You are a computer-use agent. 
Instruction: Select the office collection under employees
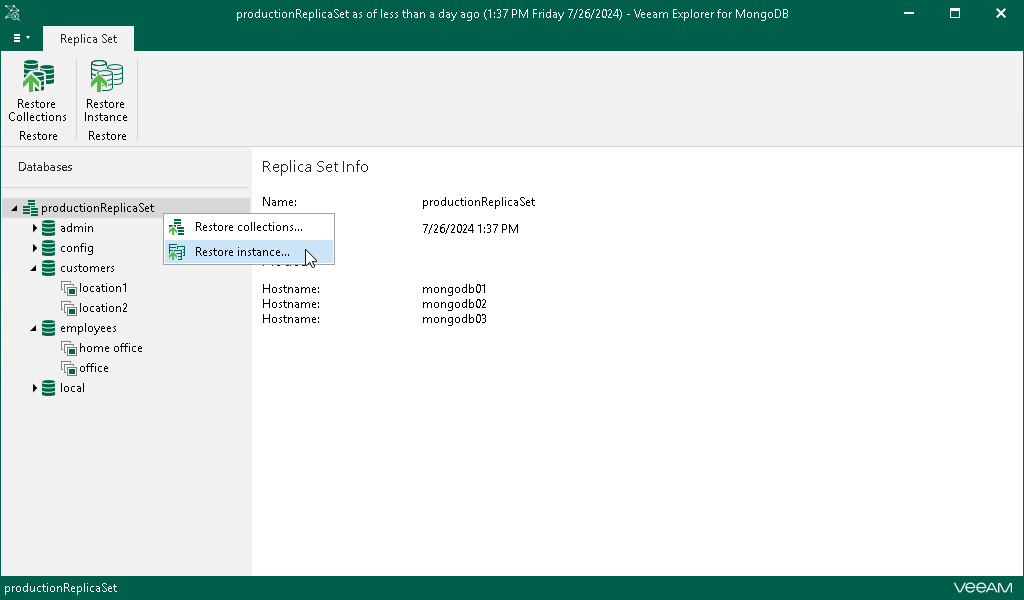click(93, 368)
